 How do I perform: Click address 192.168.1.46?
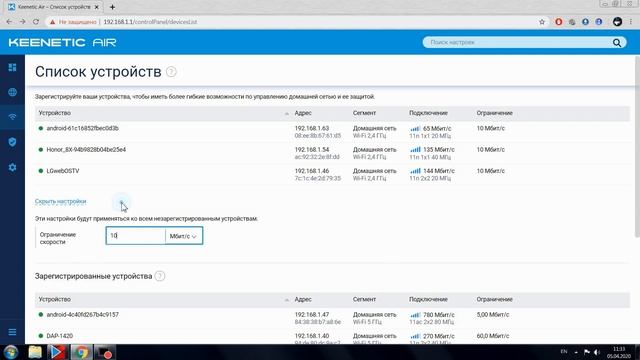click(312, 171)
